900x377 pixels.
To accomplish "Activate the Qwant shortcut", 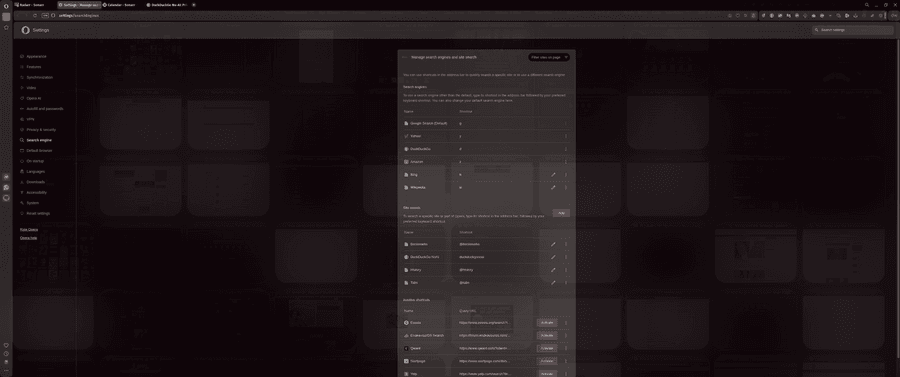I will [x=547, y=348].
